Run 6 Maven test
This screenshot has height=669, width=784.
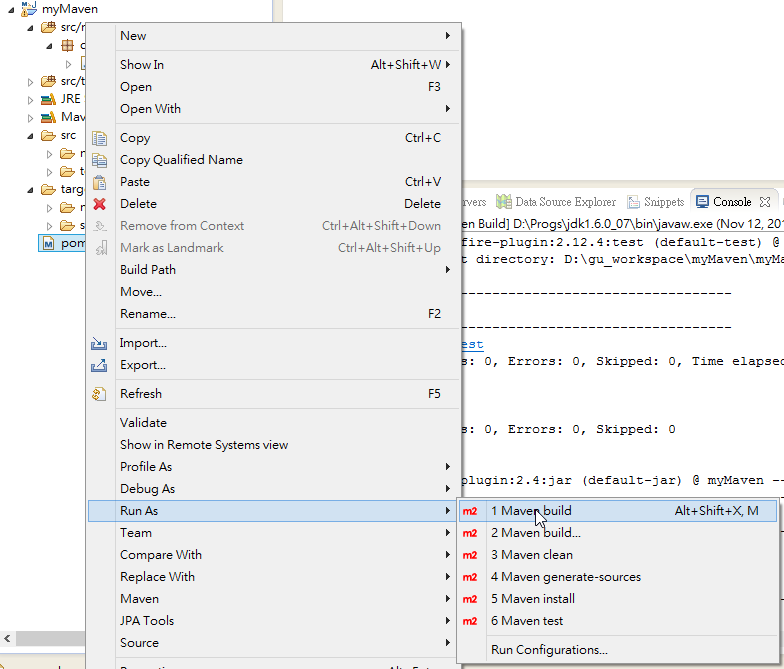(618, 621)
